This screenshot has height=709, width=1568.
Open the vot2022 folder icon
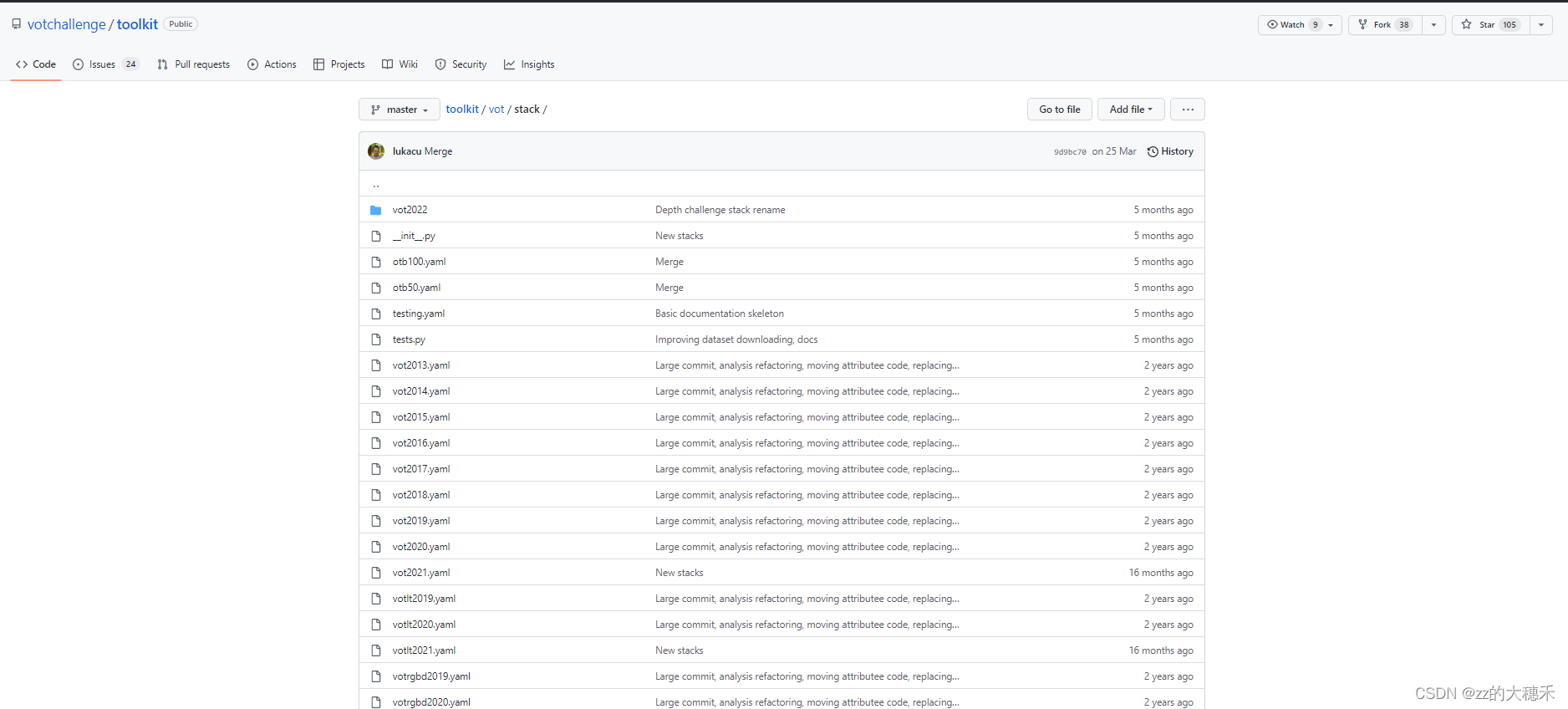(376, 210)
